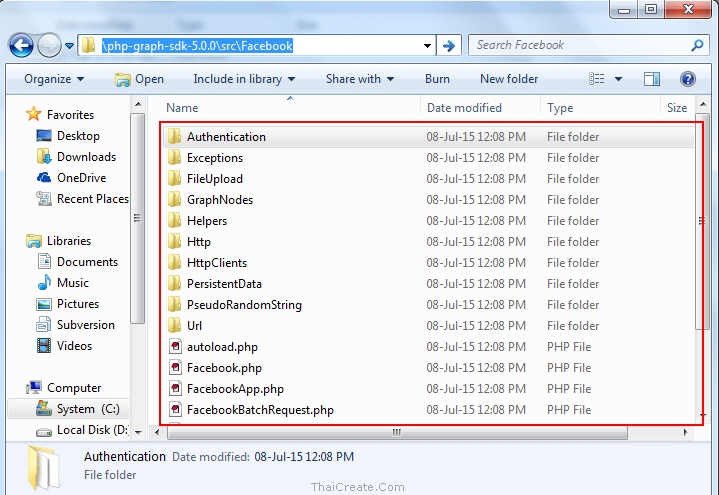The width and height of the screenshot is (719, 495).
Task: Click the file list scroll-left arrow
Action: click(x=157, y=432)
